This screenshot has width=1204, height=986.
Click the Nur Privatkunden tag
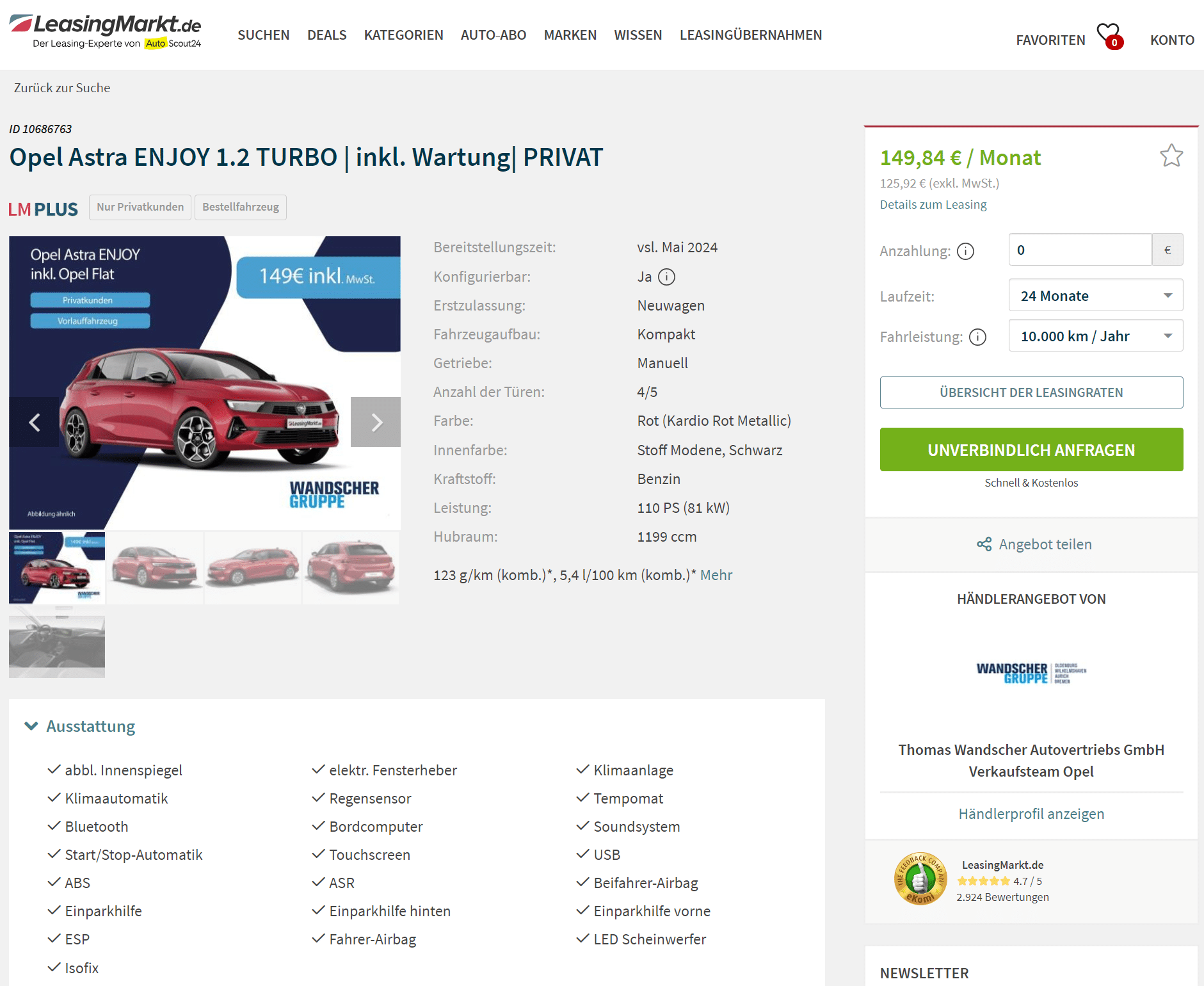click(140, 207)
